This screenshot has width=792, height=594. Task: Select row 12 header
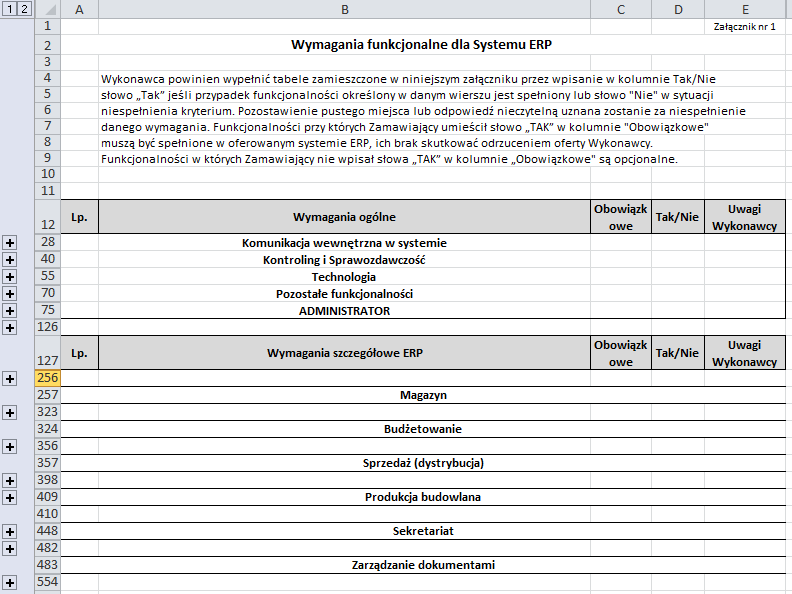[x=47, y=217]
